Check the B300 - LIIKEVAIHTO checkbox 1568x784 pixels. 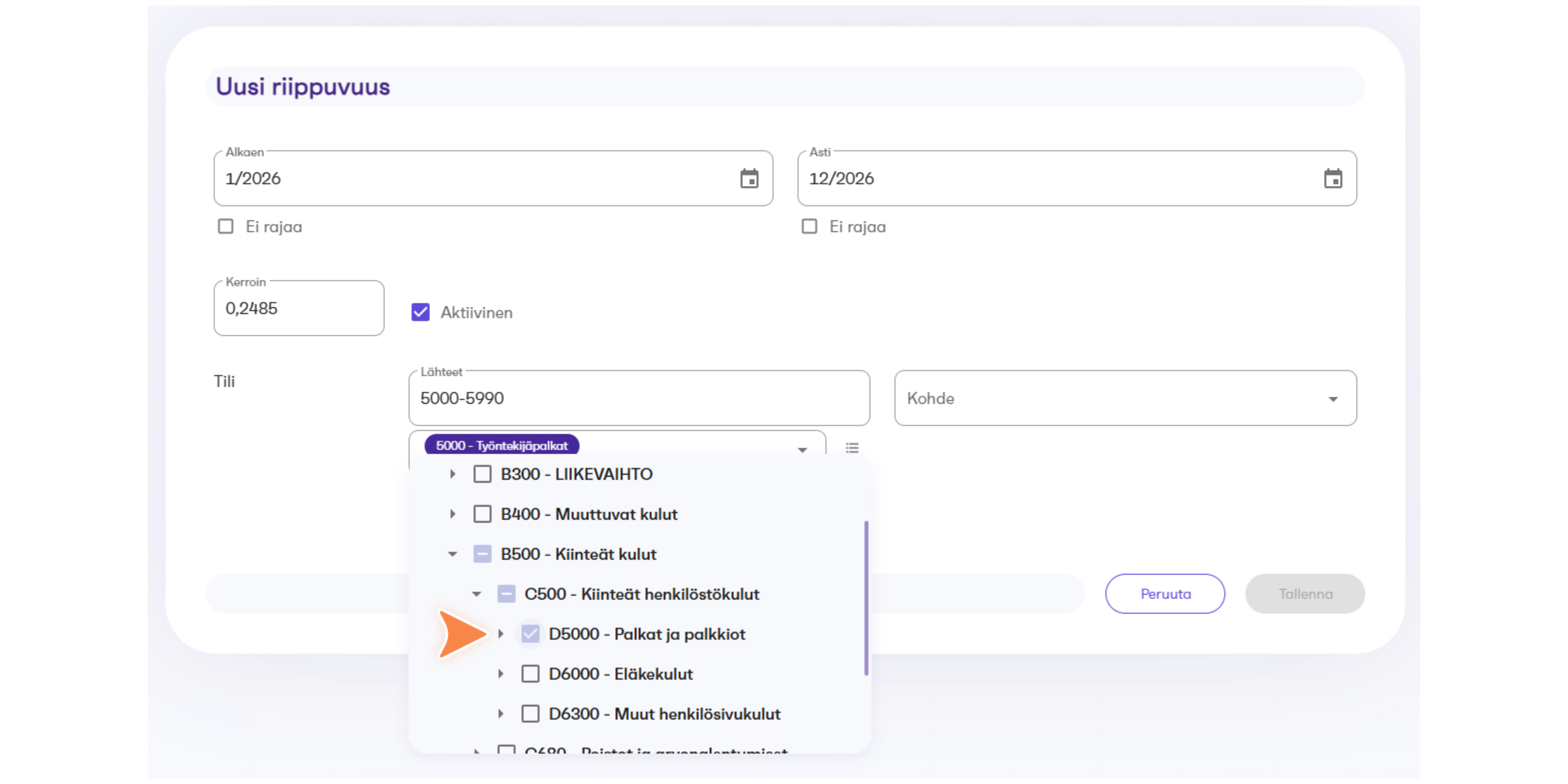tap(483, 474)
